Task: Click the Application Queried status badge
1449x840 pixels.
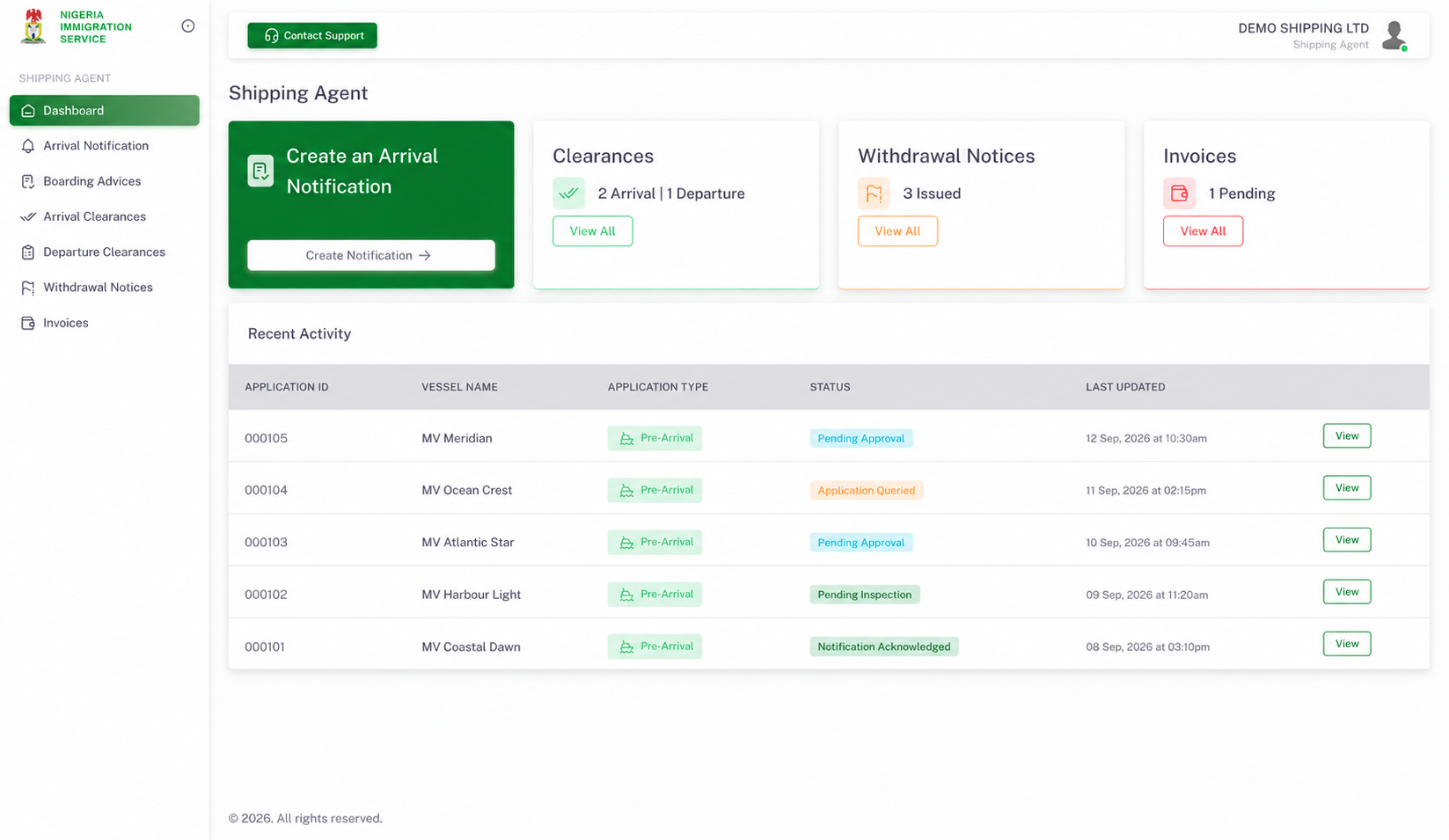Action: 867,491
